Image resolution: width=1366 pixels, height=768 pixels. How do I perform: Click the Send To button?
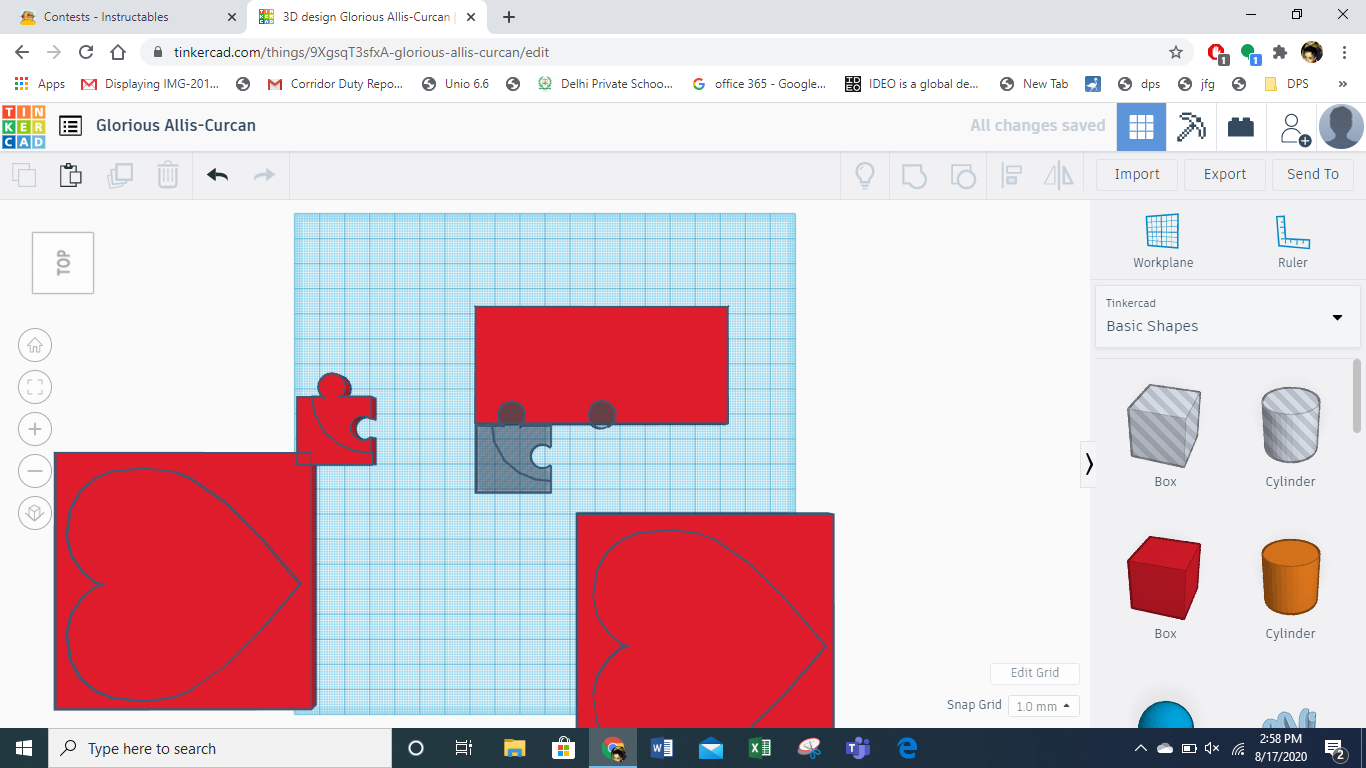pyautogui.click(x=1313, y=174)
